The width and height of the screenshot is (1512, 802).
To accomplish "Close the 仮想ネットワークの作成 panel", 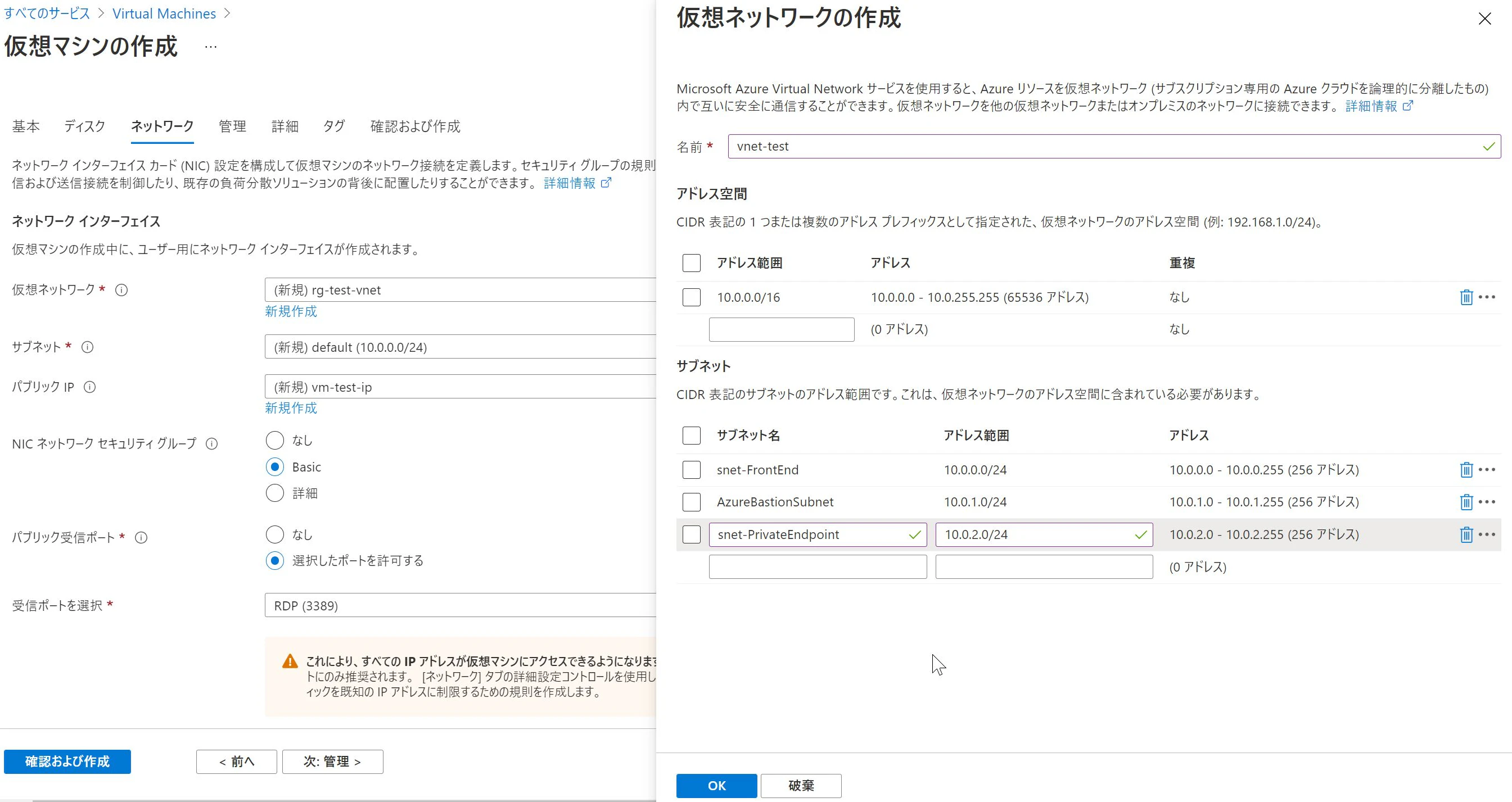I will click(1484, 19).
